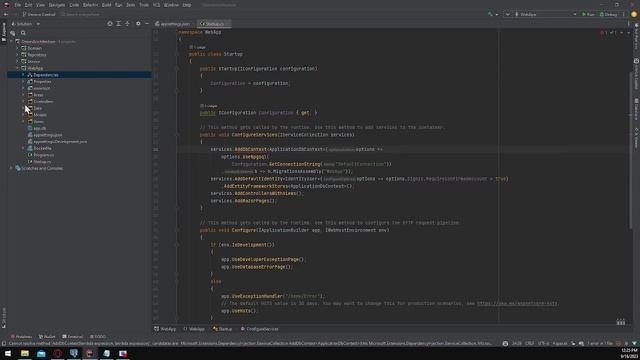Collapse all nodes in Solution explorer
The height and width of the screenshot is (360, 640).
coord(127,24)
